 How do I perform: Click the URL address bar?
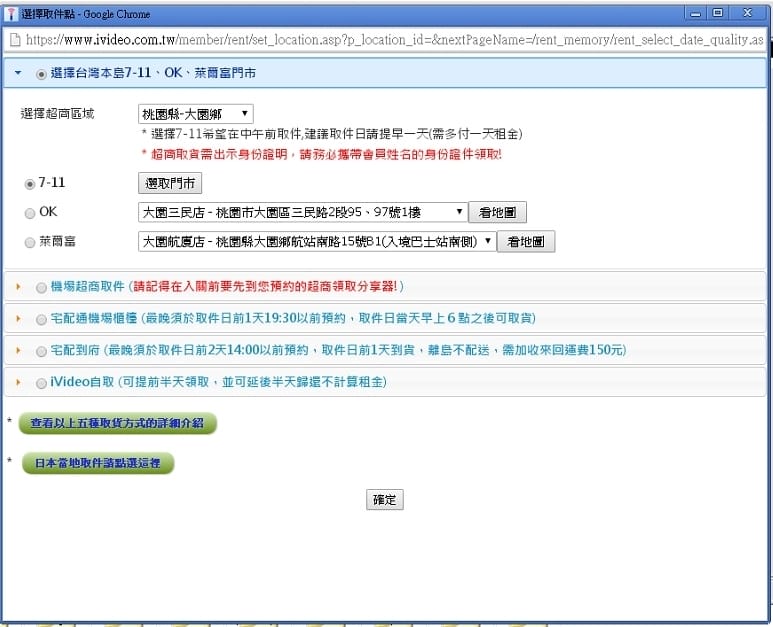click(x=394, y=39)
